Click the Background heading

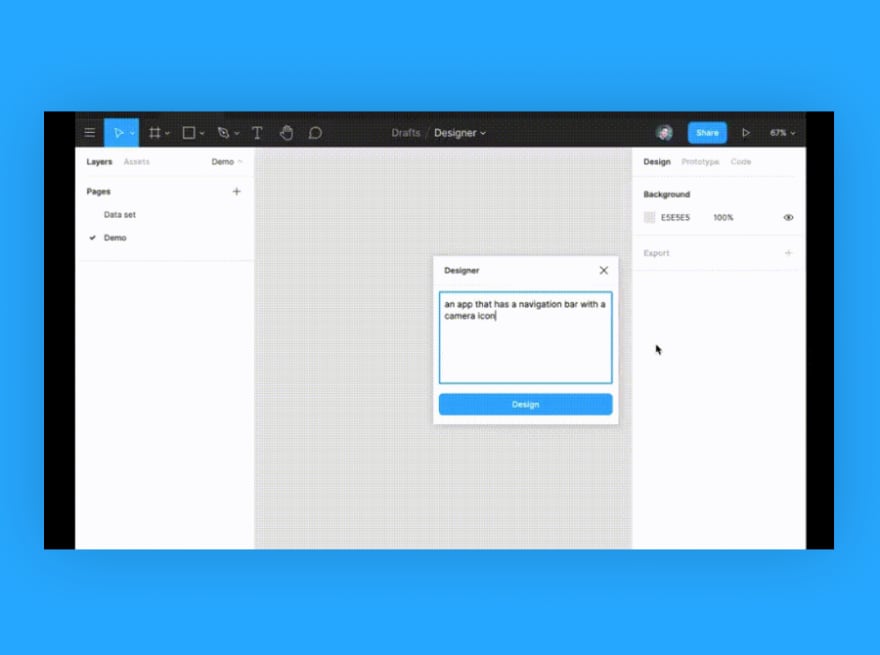point(667,194)
